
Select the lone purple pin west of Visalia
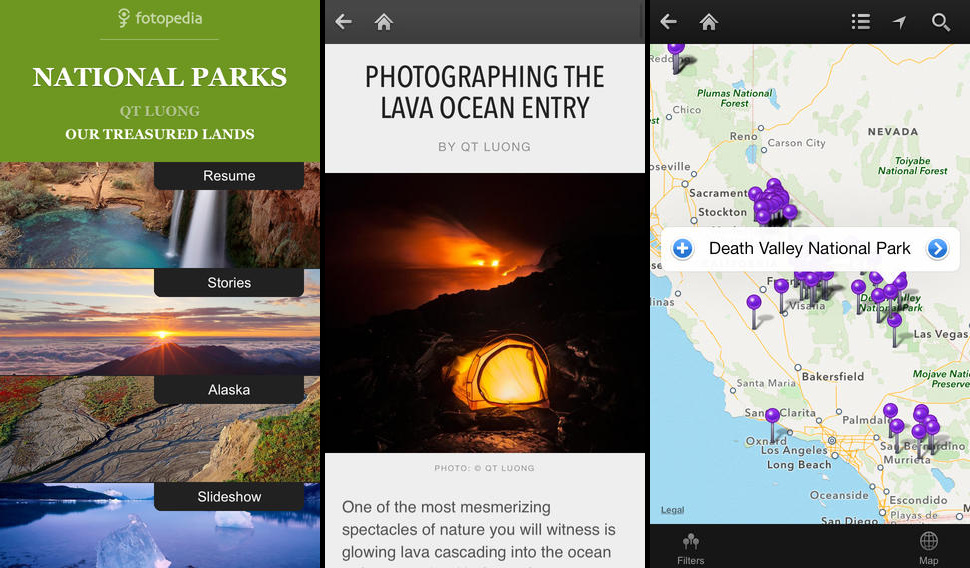point(753,303)
